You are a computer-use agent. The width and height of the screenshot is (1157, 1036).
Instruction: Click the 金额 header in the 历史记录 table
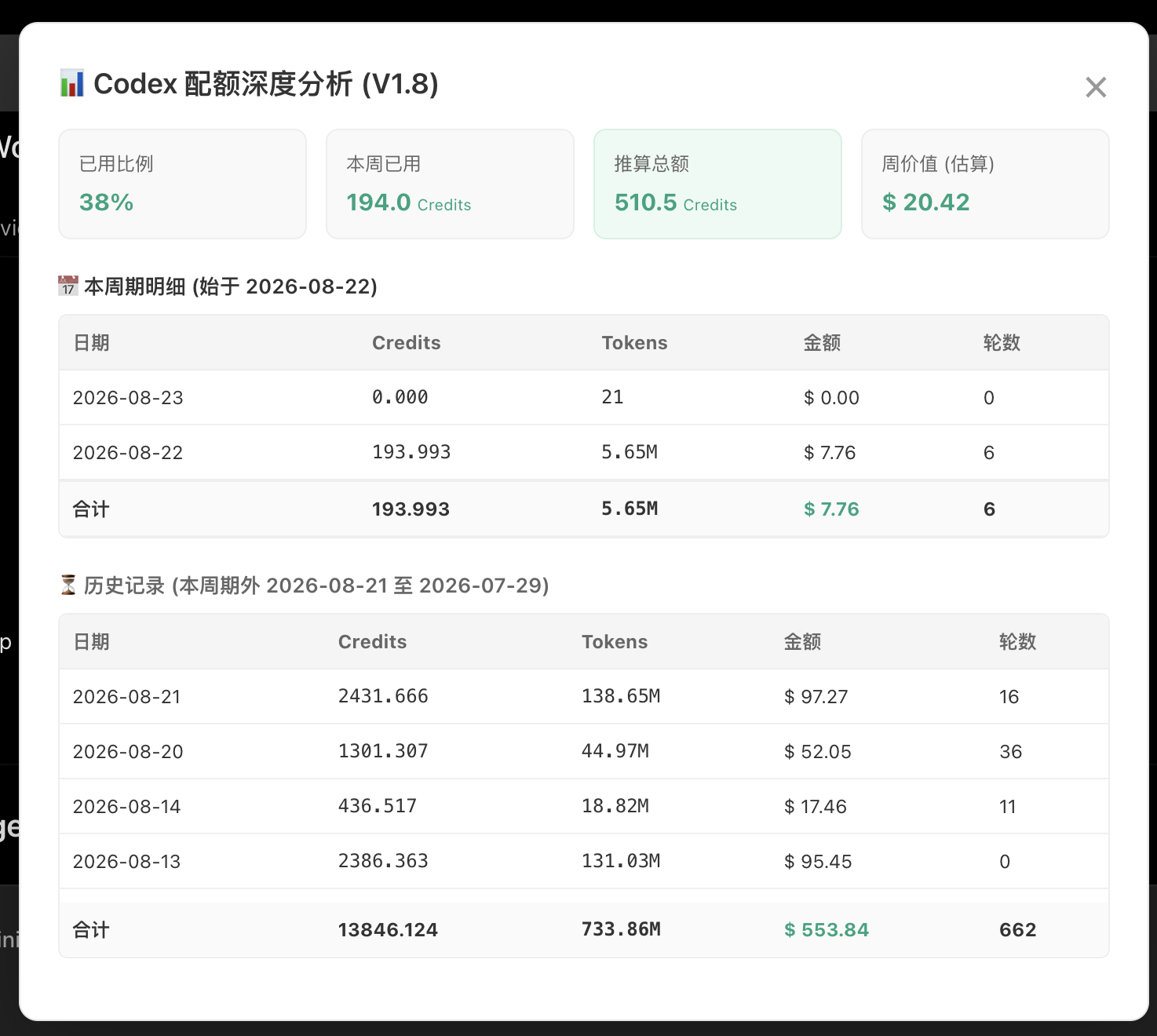click(803, 642)
